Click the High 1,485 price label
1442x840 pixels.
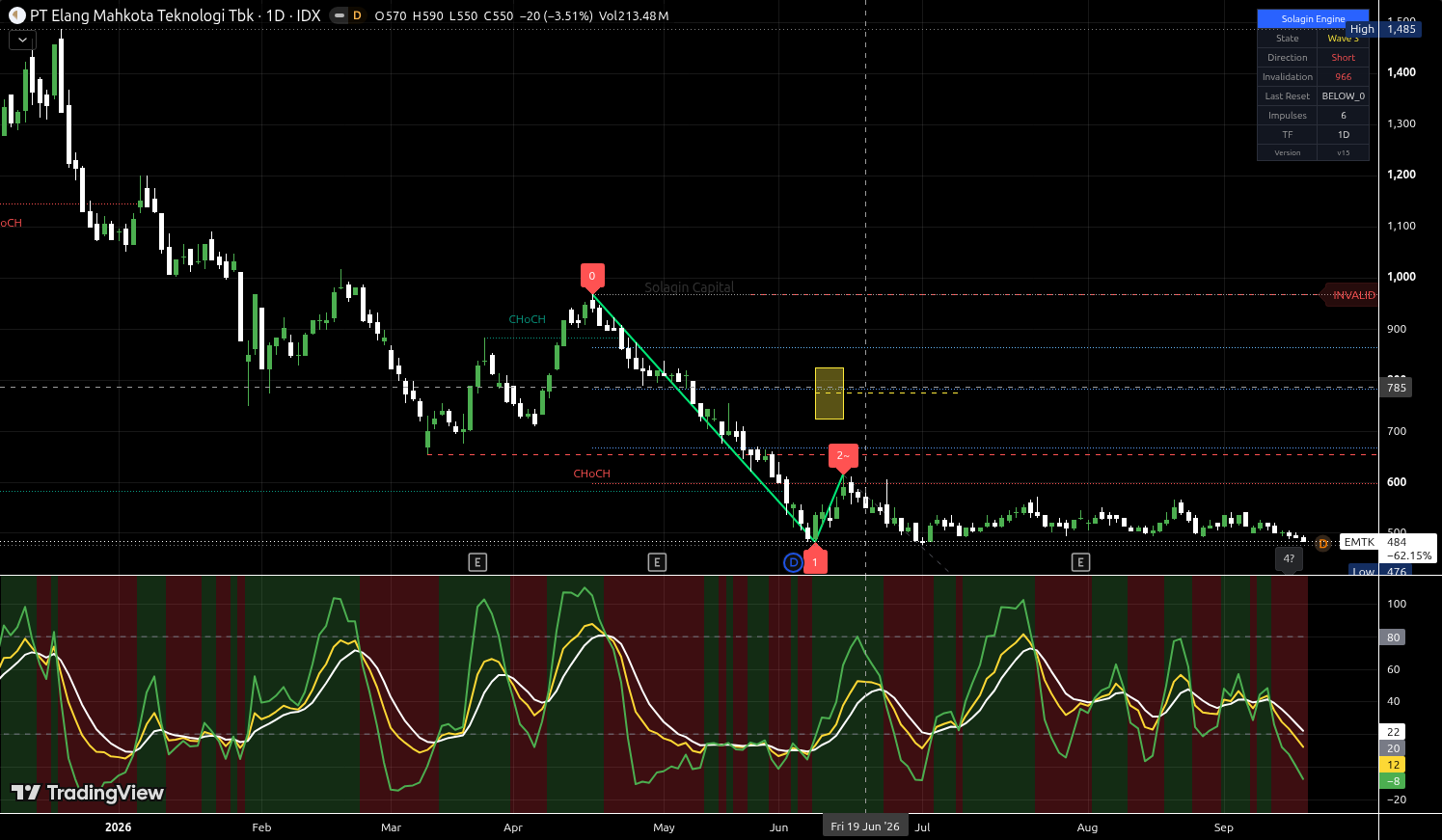click(1383, 29)
